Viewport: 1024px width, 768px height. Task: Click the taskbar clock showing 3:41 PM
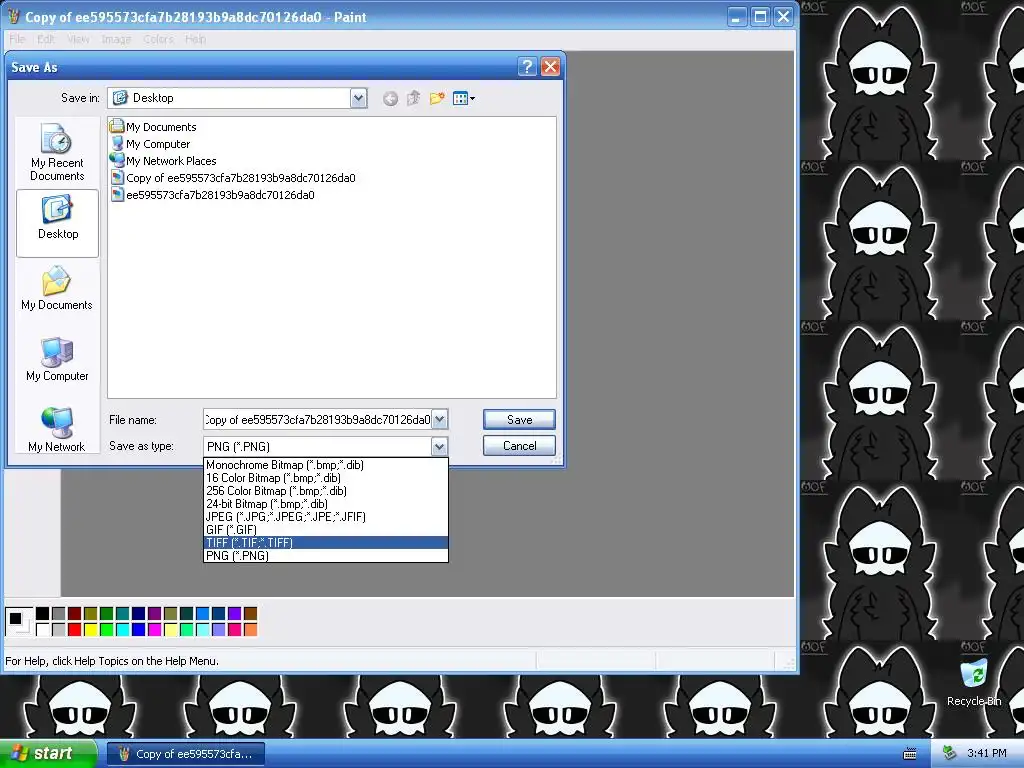986,754
